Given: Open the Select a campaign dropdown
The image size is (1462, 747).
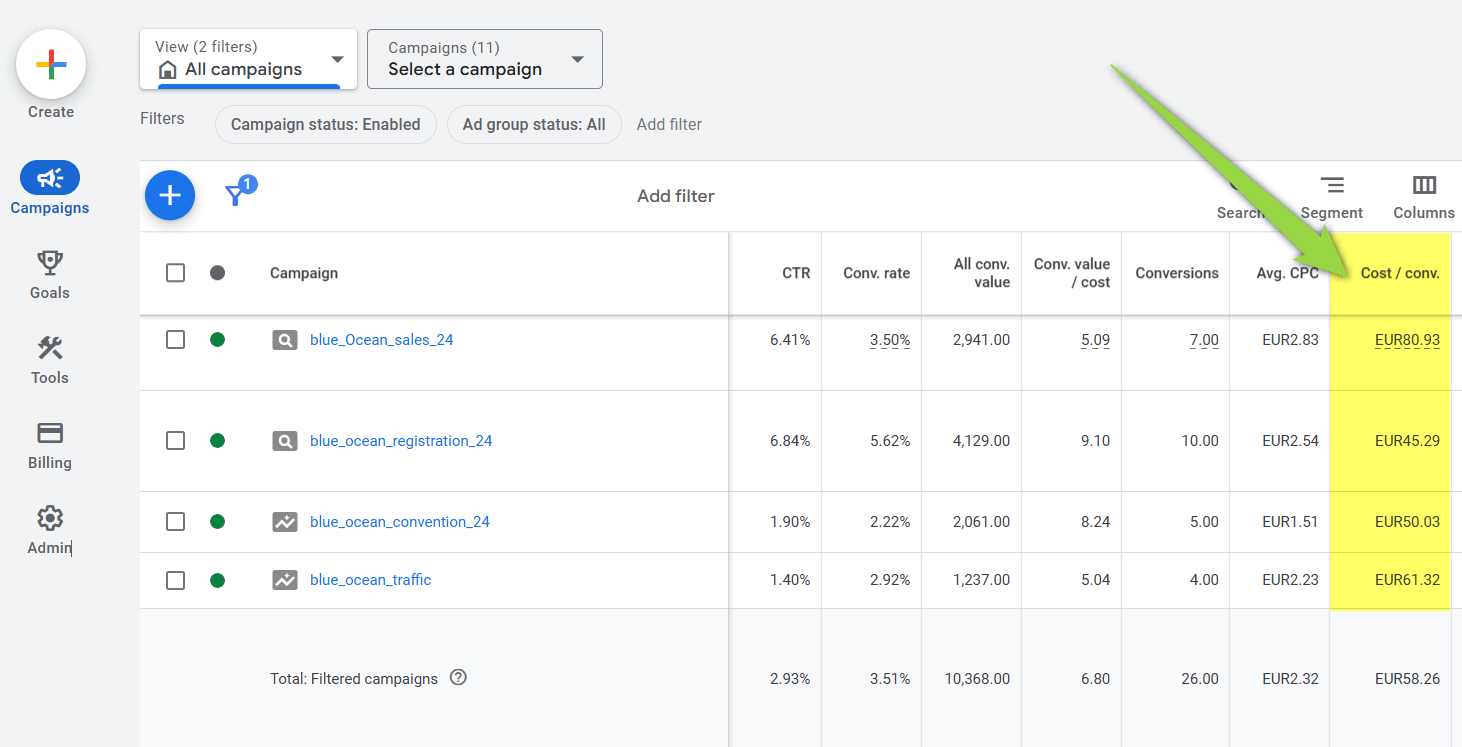Looking at the screenshot, I should click(484, 58).
